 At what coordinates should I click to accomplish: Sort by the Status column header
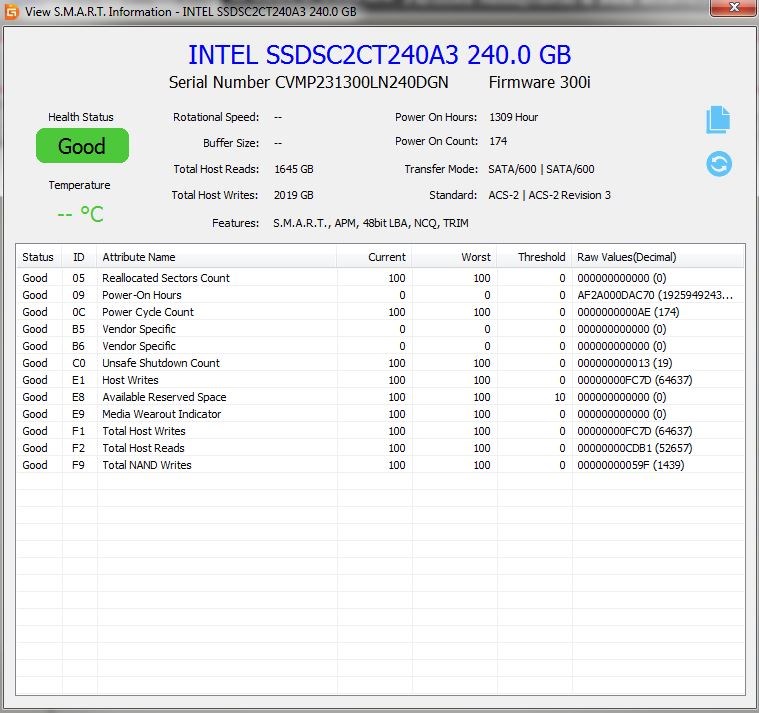click(39, 257)
